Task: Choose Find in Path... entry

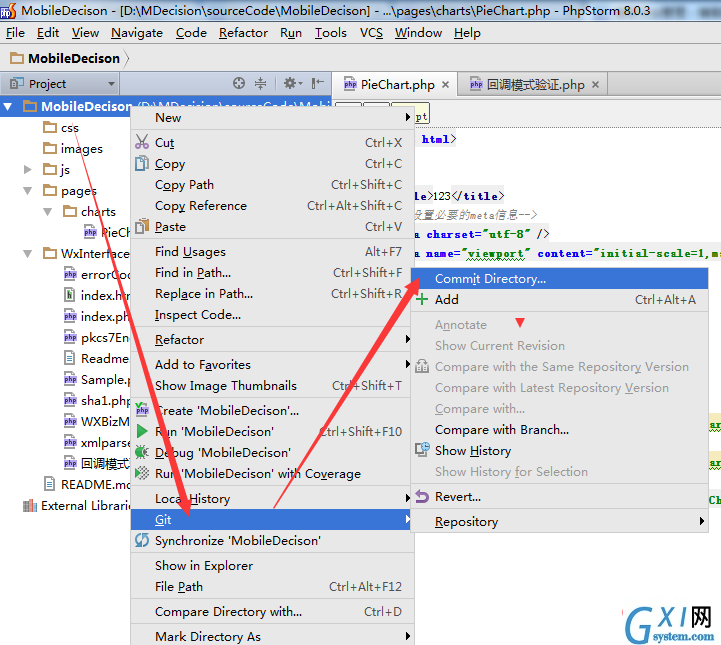Action: coord(272,273)
